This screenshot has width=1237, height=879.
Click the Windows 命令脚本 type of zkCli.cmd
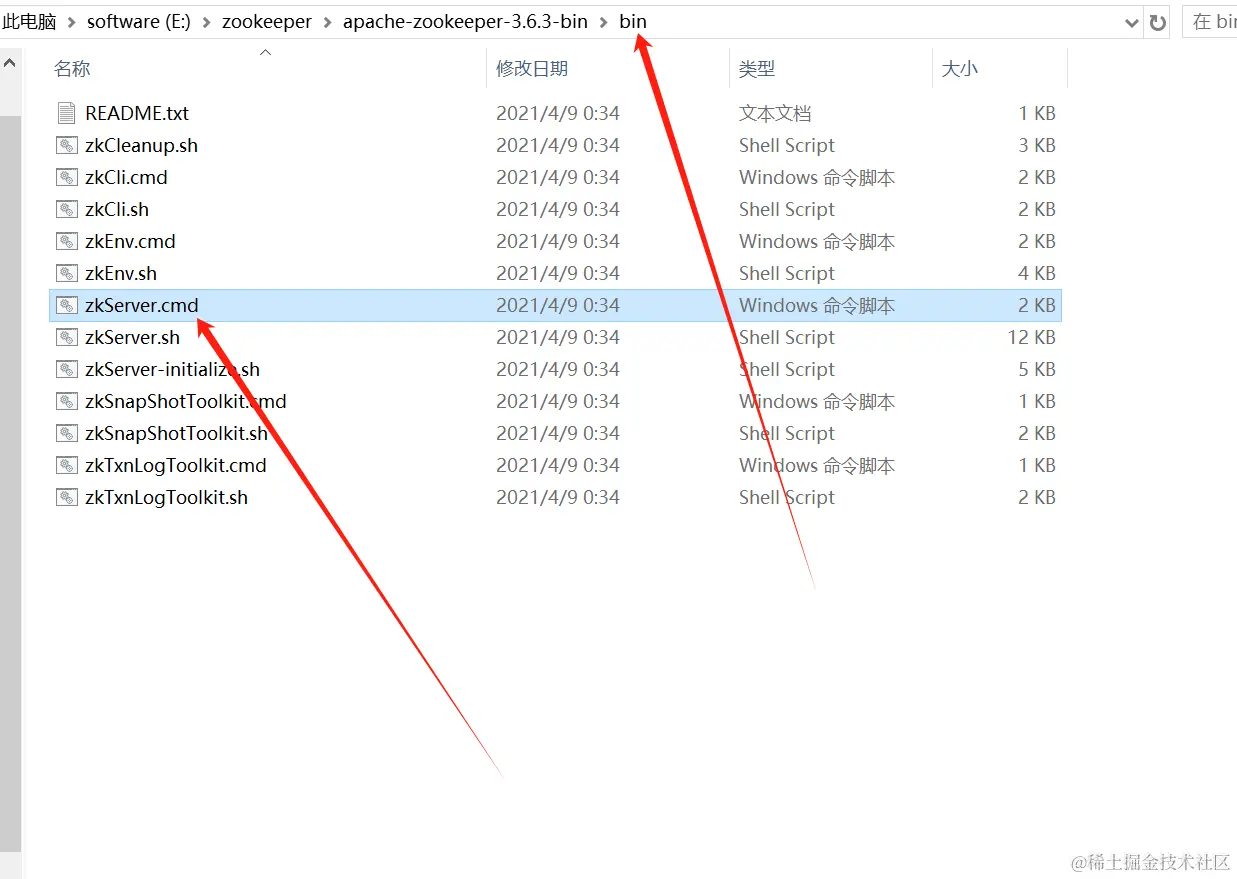(817, 177)
